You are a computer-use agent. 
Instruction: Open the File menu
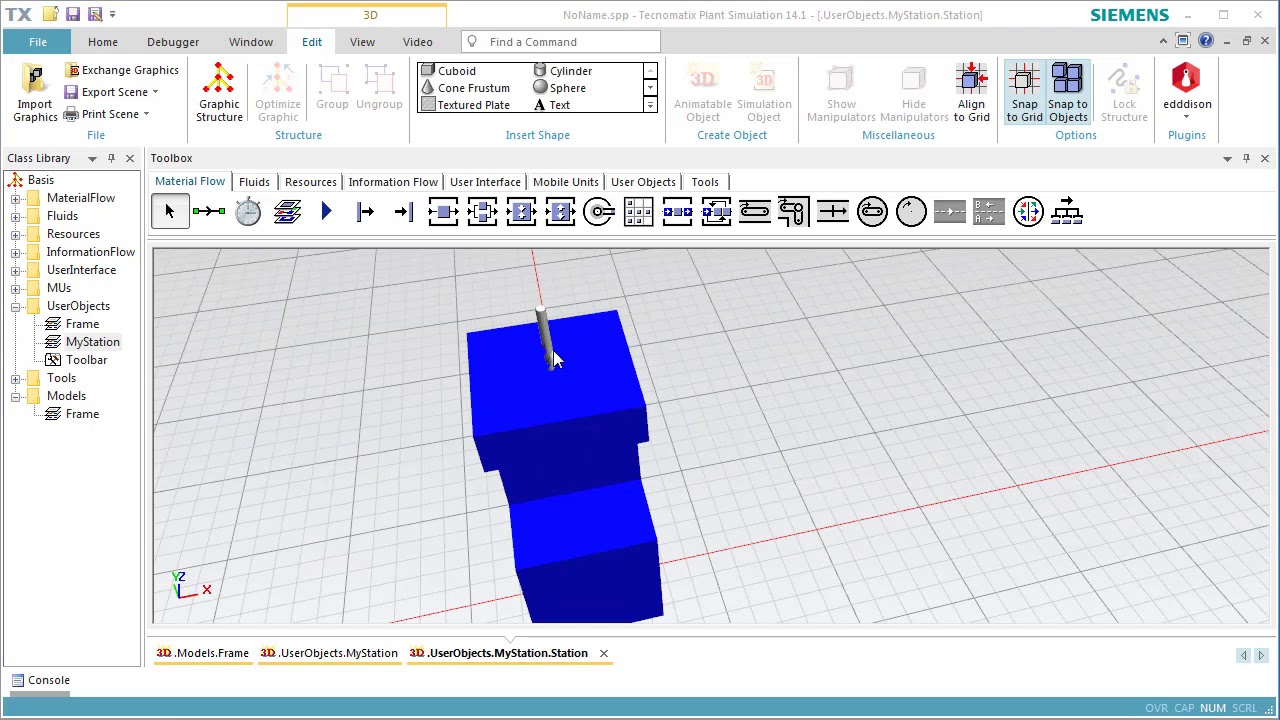point(37,42)
